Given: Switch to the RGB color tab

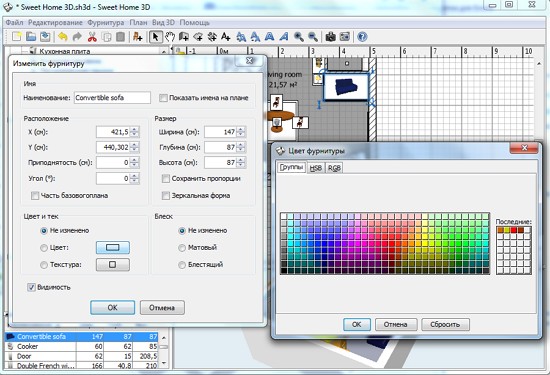Looking at the screenshot, I should [x=334, y=168].
